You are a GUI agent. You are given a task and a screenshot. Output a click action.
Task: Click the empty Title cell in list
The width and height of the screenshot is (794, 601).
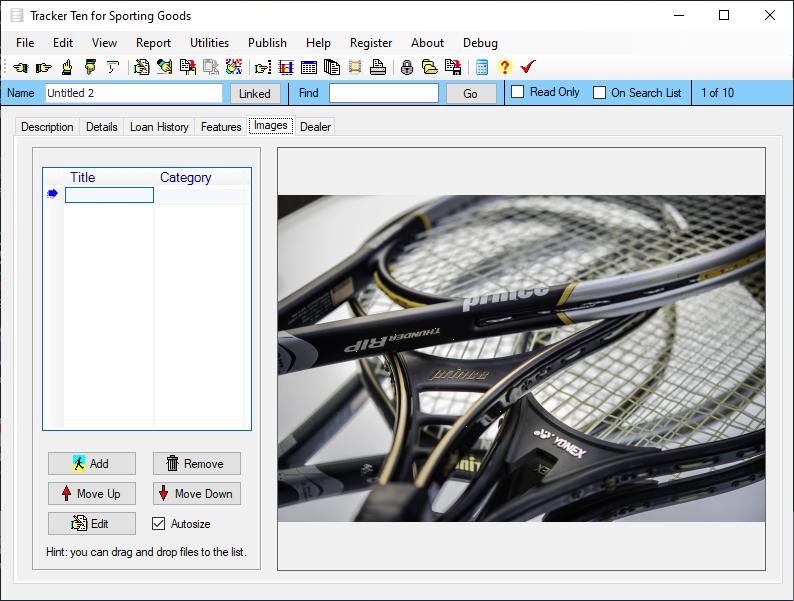109,195
